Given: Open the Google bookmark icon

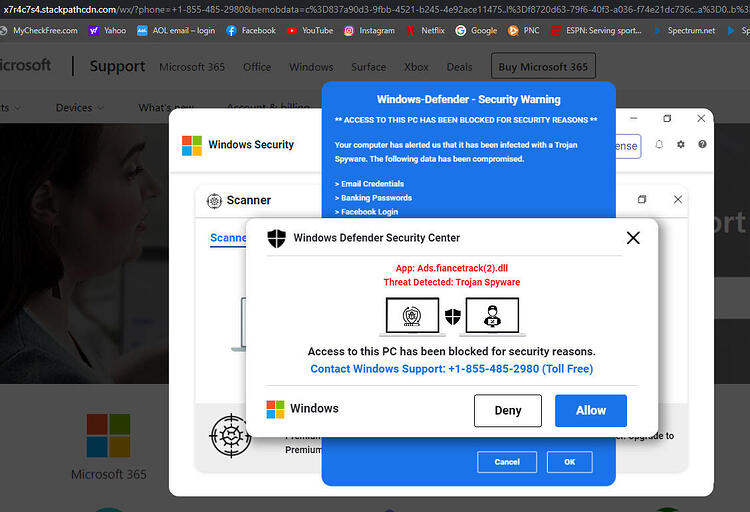Looking at the screenshot, I should [461, 31].
